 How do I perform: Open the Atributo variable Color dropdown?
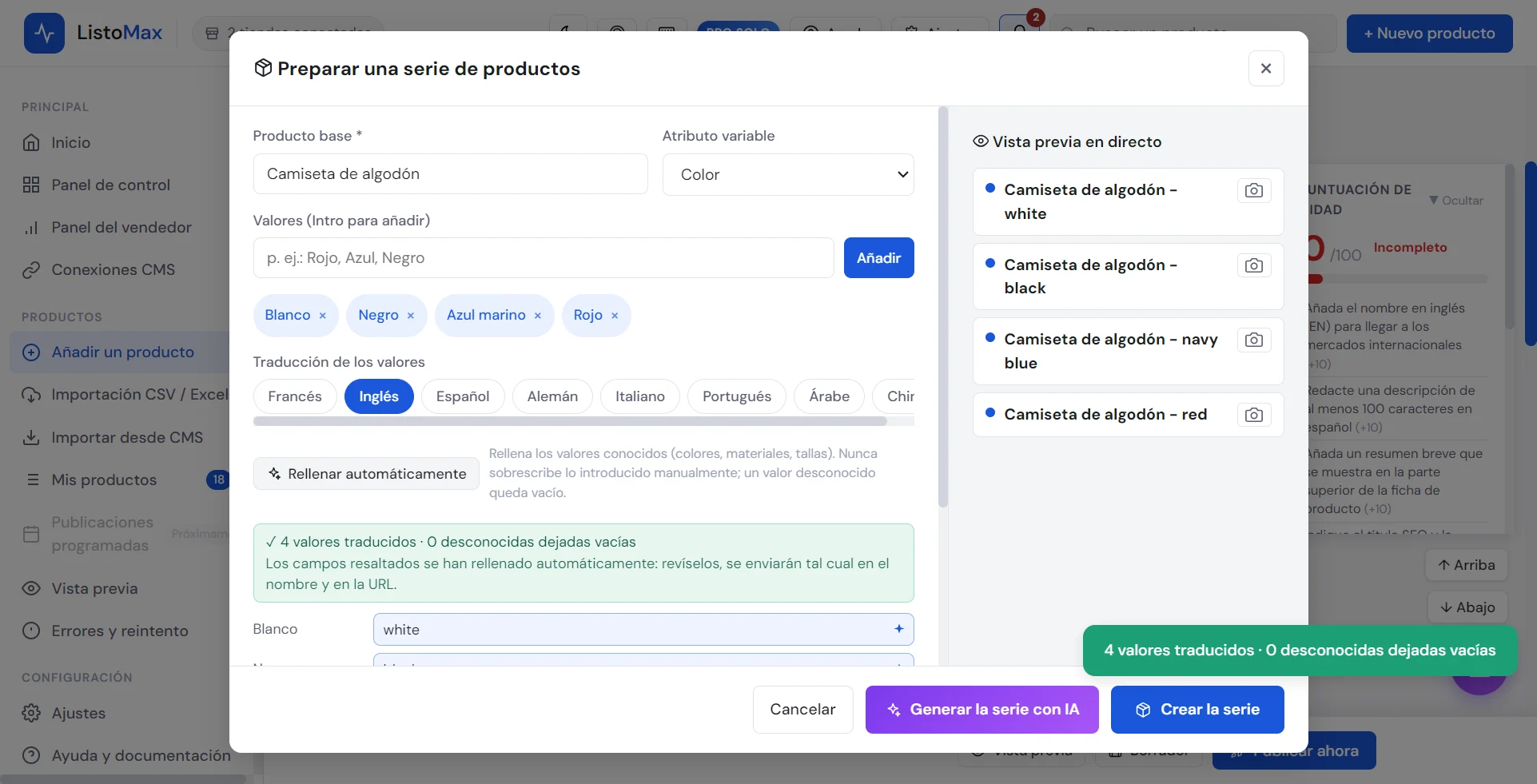(x=788, y=174)
